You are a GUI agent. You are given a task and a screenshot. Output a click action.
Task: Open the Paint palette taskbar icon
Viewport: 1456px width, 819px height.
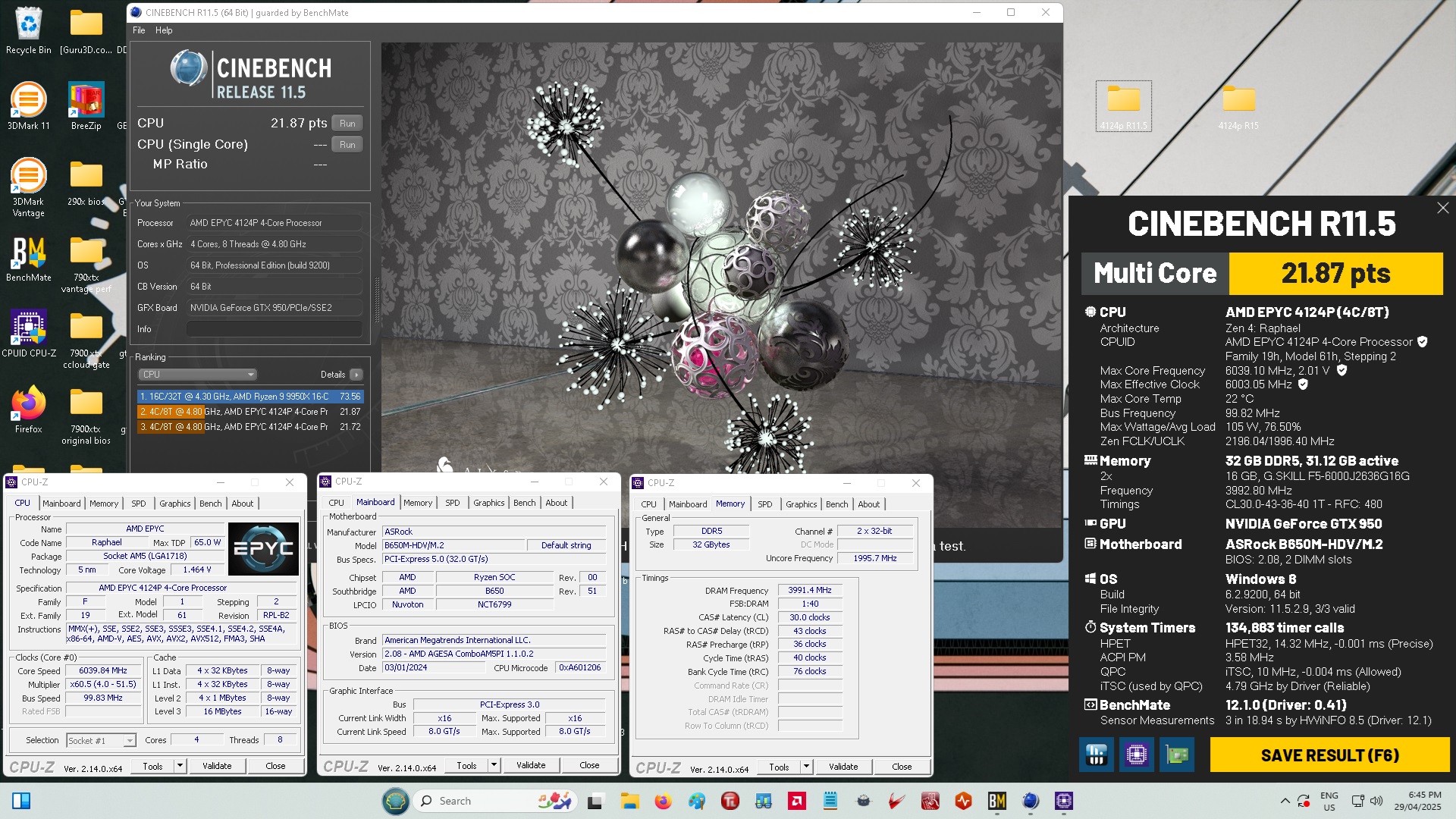coord(696,801)
